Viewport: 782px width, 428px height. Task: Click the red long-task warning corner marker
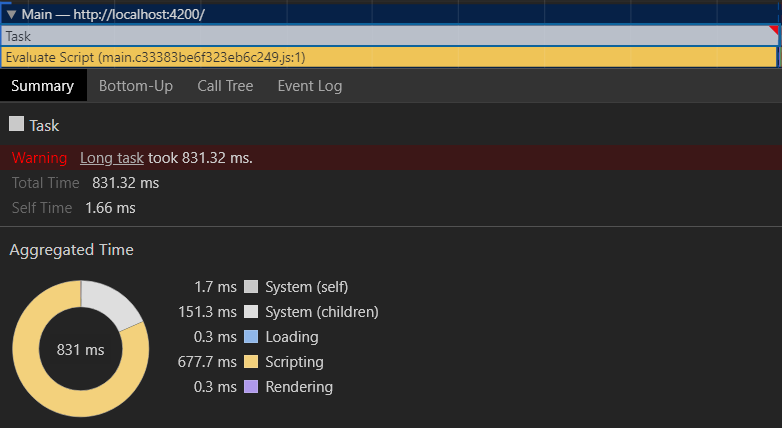point(774,30)
